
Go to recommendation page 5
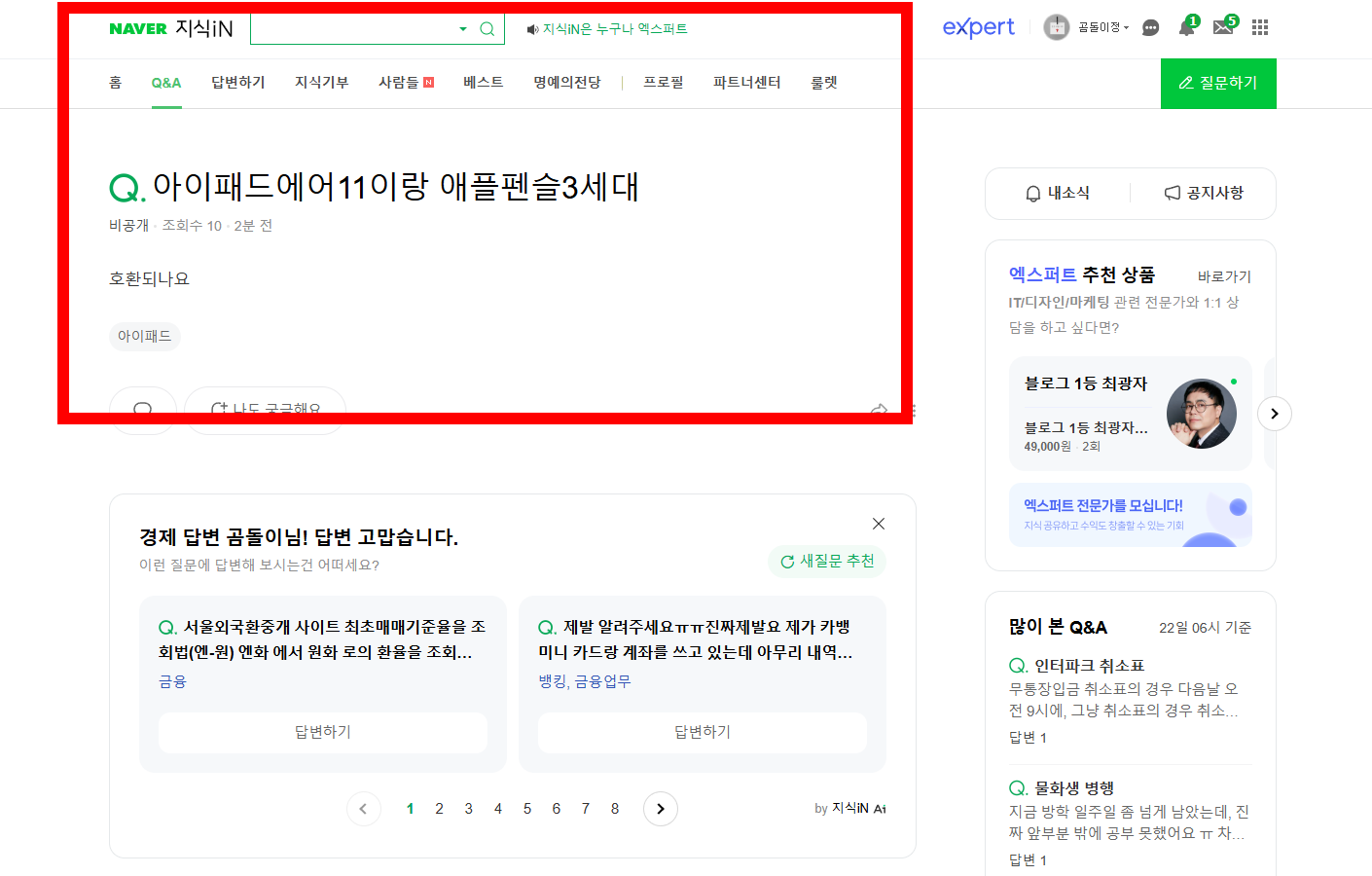point(527,809)
